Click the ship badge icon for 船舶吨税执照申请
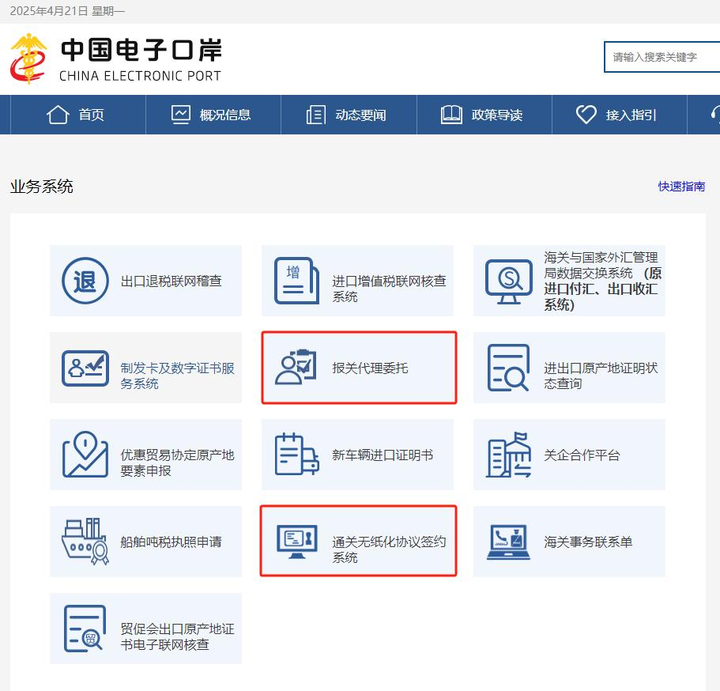Image resolution: width=720 pixels, height=691 pixels. [85, 541]
